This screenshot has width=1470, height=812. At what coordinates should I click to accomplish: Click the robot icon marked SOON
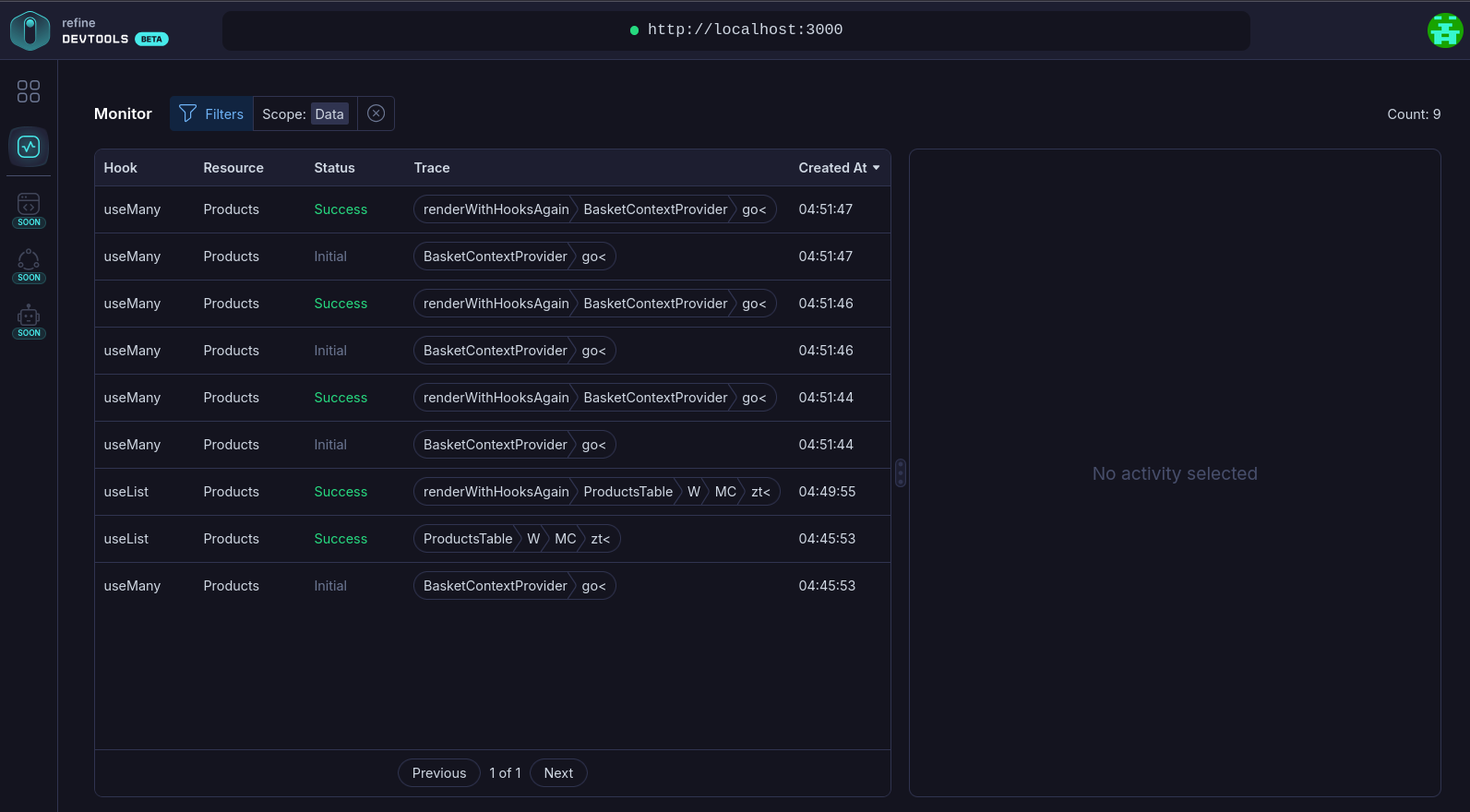tap(29, 320)
